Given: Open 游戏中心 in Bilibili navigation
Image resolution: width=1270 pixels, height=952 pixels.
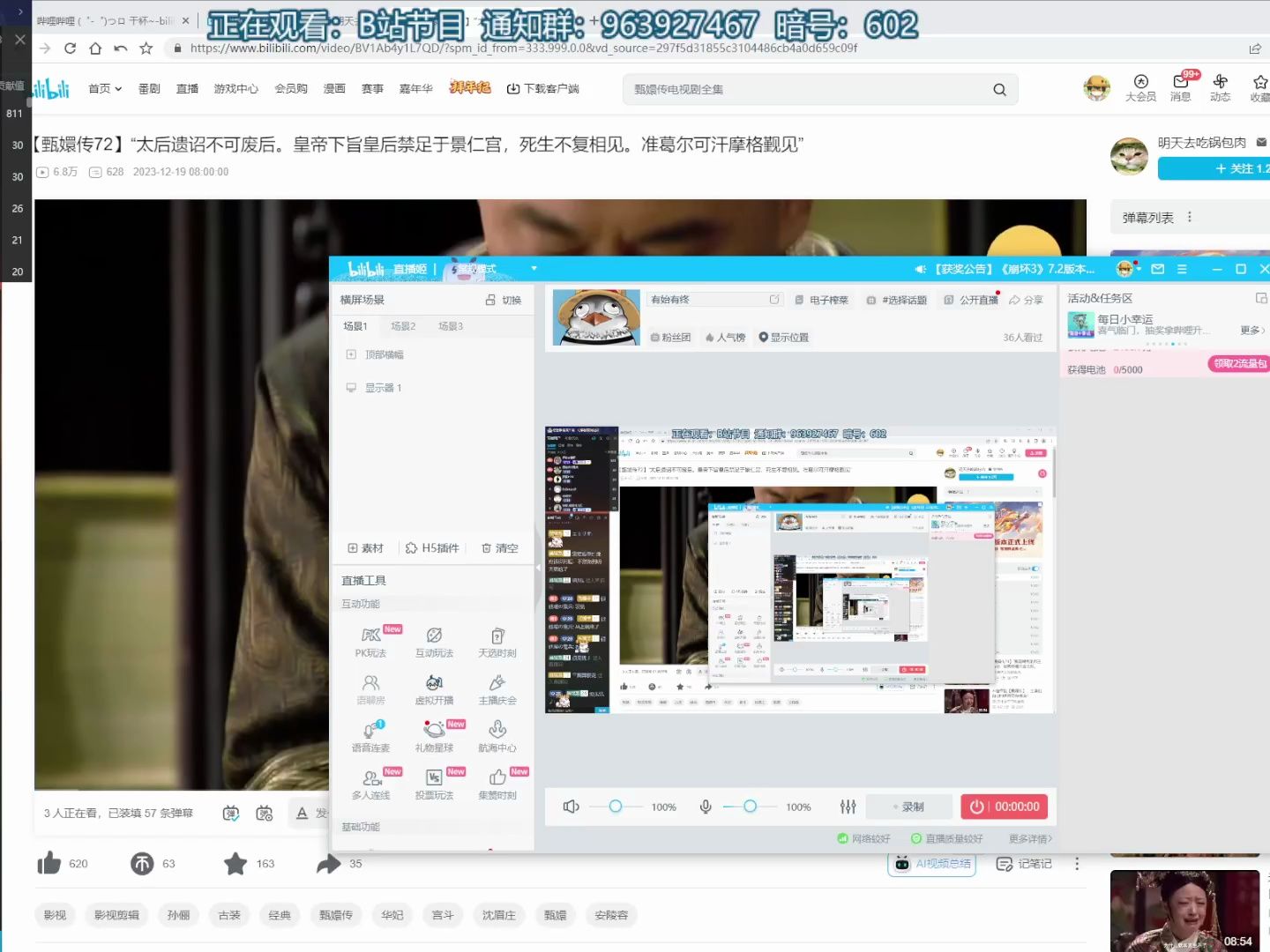Looking at the screenshot, I should [x=236, y=89].
